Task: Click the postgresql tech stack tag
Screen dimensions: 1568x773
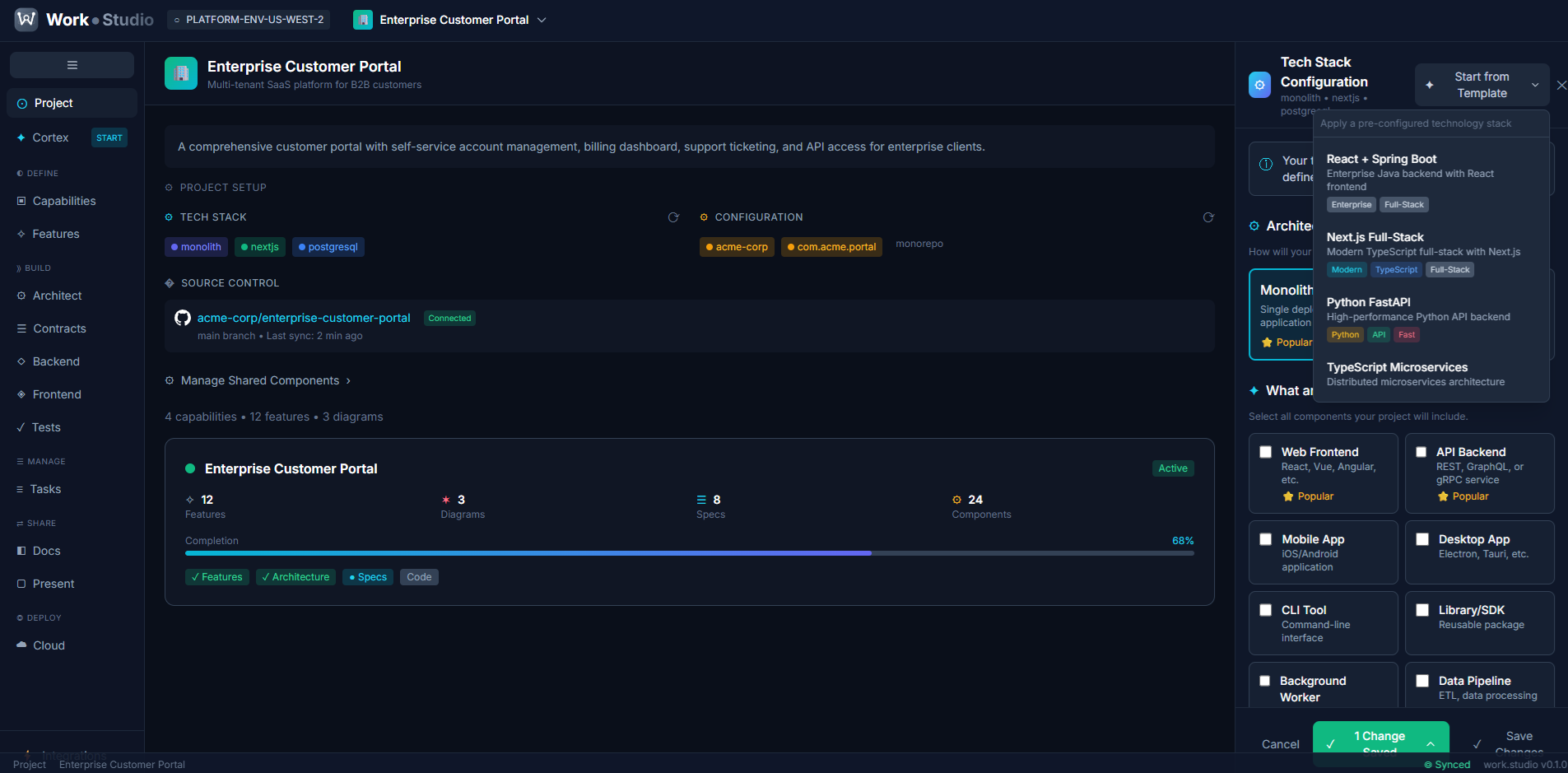Action: click(328, 247)
